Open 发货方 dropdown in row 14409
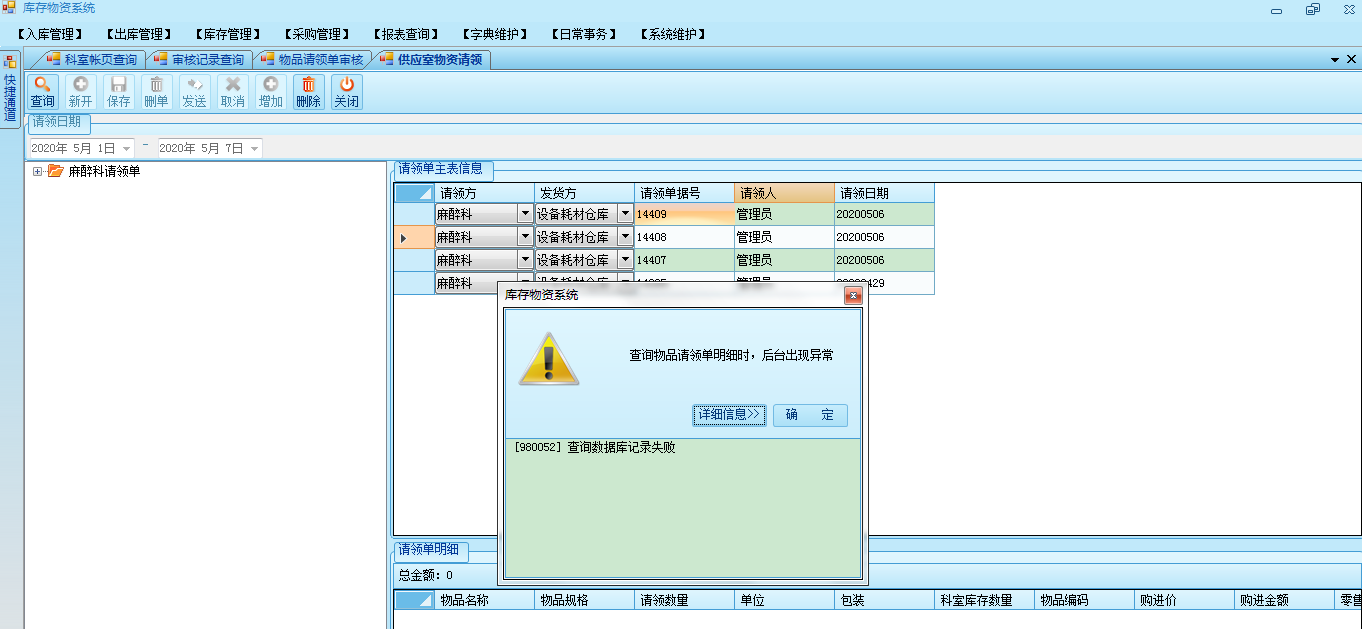Screen dimensions: 1362x629 625,214
